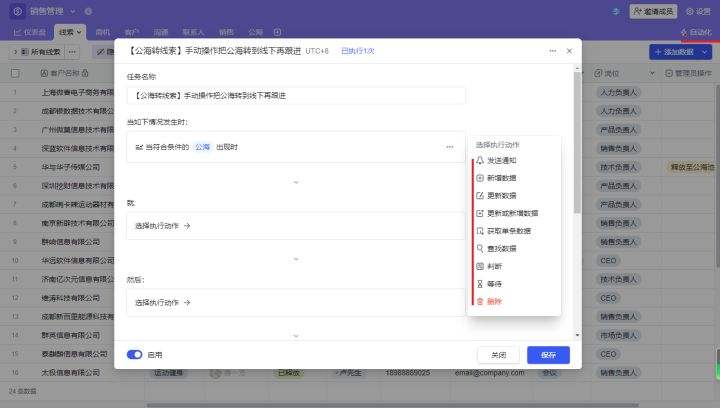Image resolution: width=720 pixels, height=408 pixels.
Task: Click the 获取单条数据 icon
Action: [480, 230]
